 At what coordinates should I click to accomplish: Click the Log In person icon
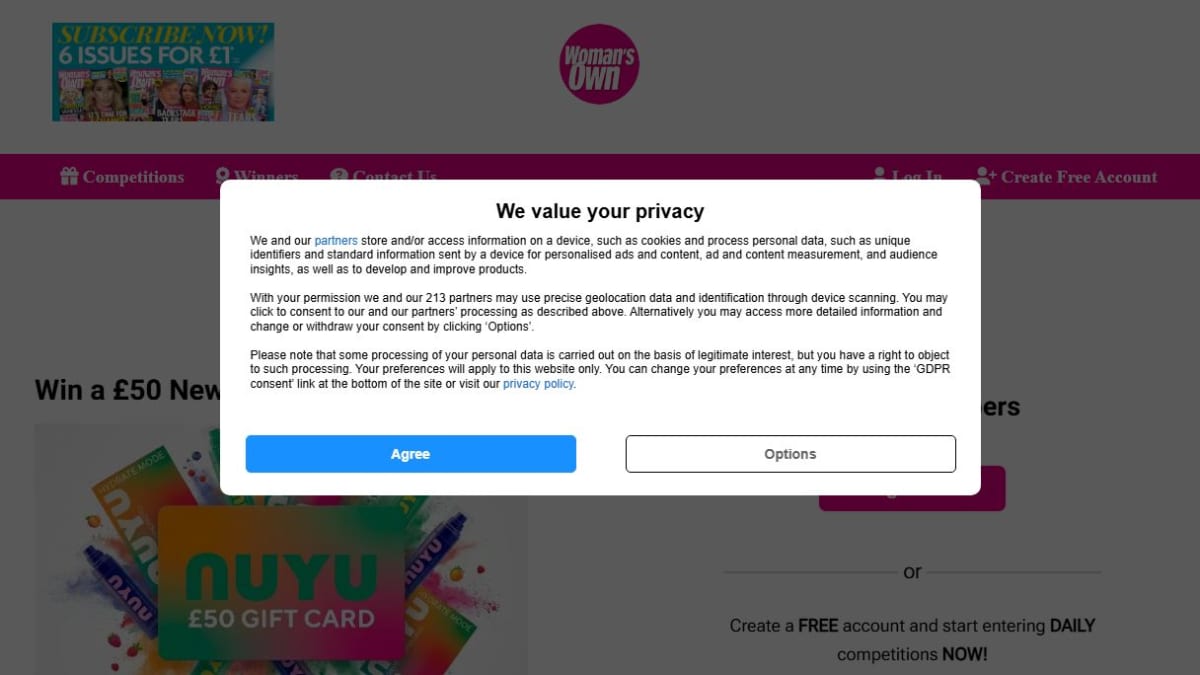point(880,174)
